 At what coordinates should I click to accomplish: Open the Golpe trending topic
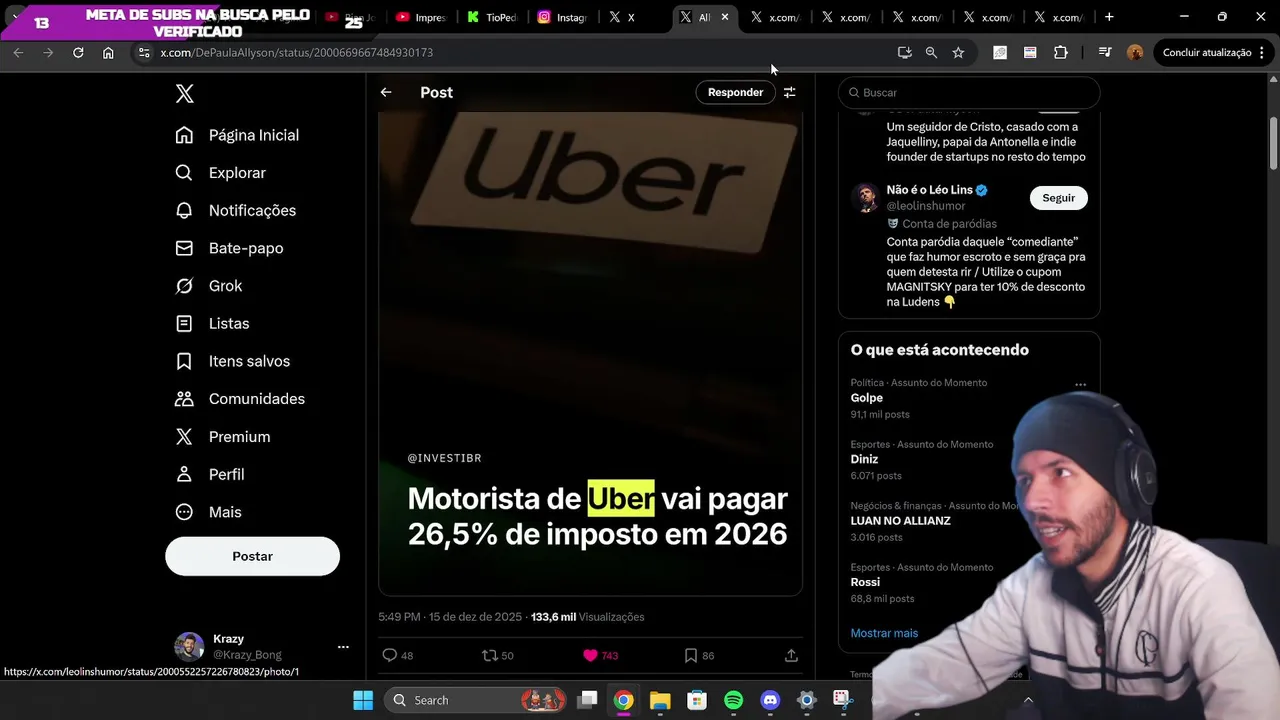867,398
